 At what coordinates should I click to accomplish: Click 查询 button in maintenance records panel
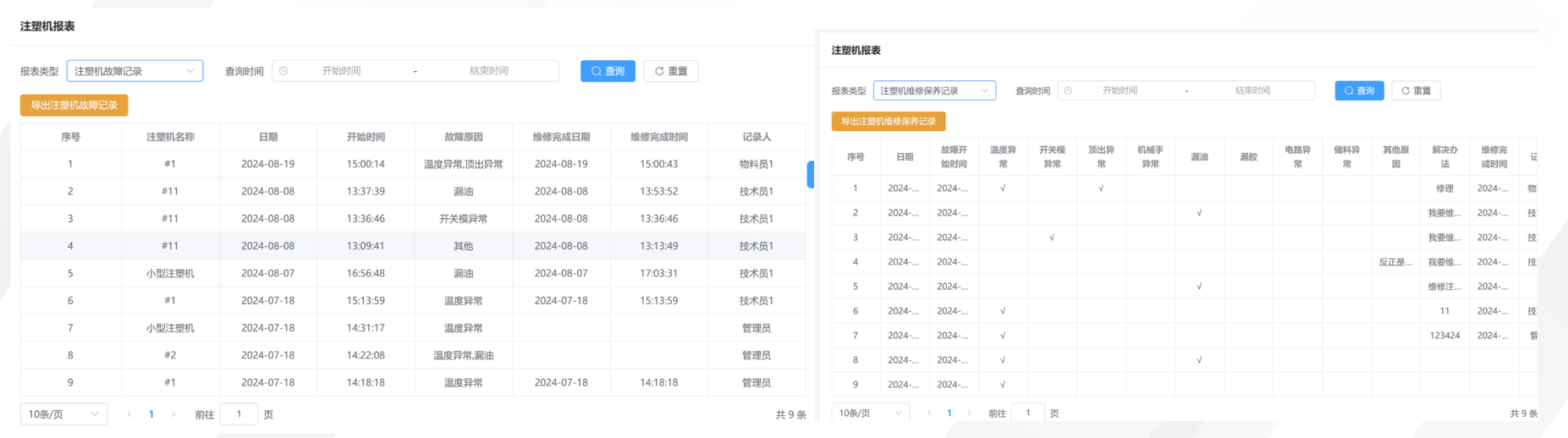[x=1359, y=90]
